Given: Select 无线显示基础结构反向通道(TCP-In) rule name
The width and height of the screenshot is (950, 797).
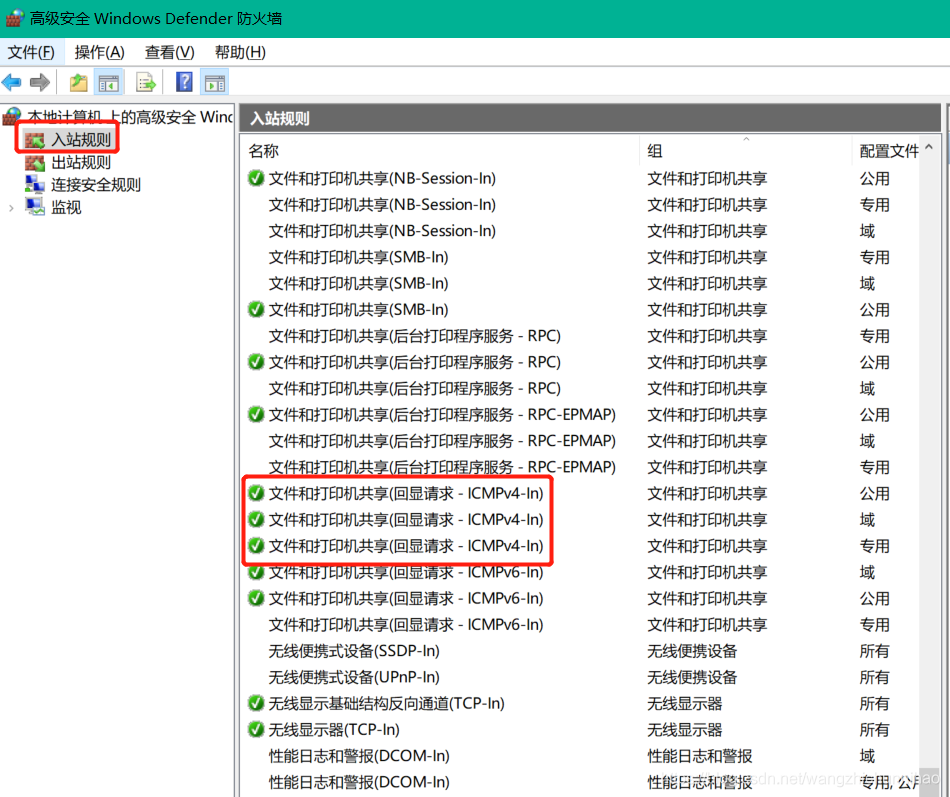Looking at the screenshot, I should click(x=387, y=703).
